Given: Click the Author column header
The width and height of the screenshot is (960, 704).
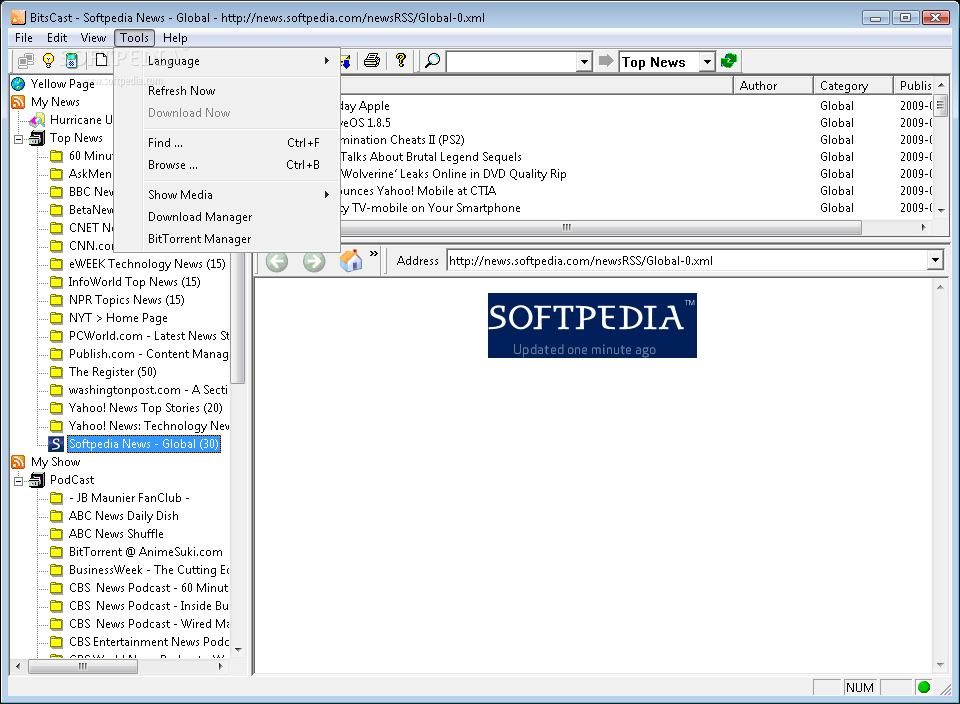Looking at the screenshot, I should (x=773, y=86).
